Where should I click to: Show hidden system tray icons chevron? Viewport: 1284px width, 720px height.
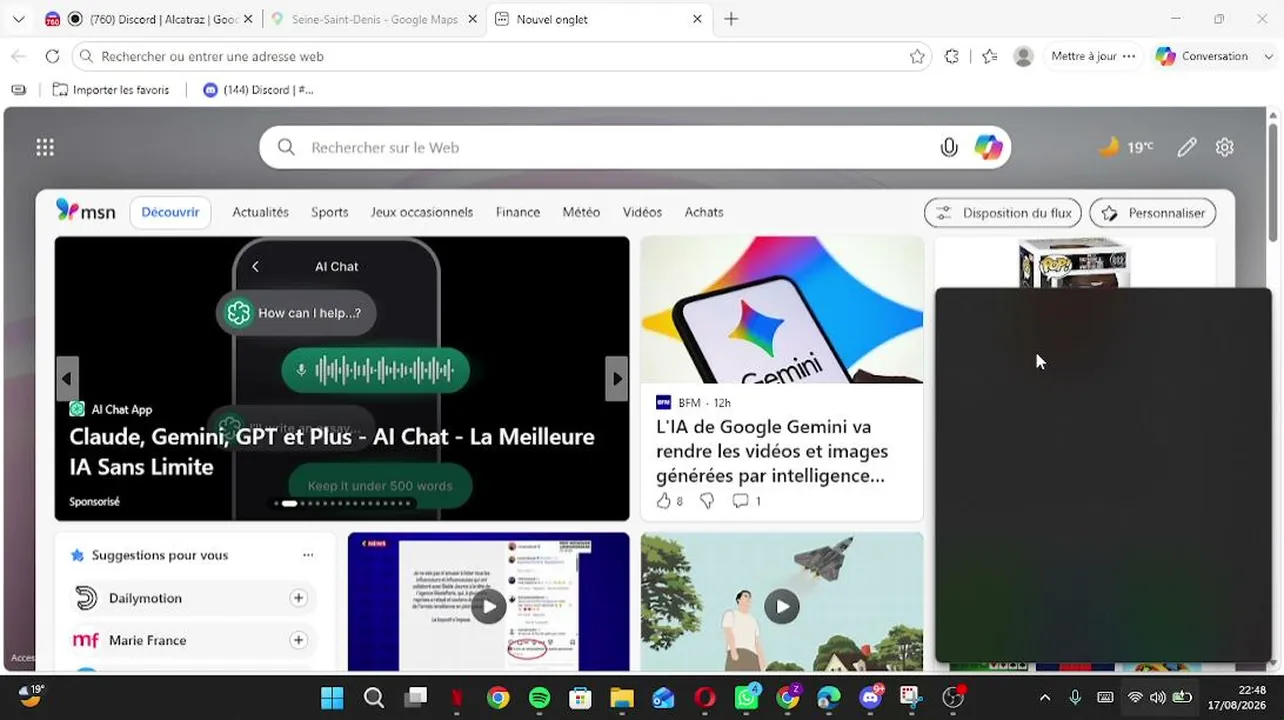tap(1045, 697)
